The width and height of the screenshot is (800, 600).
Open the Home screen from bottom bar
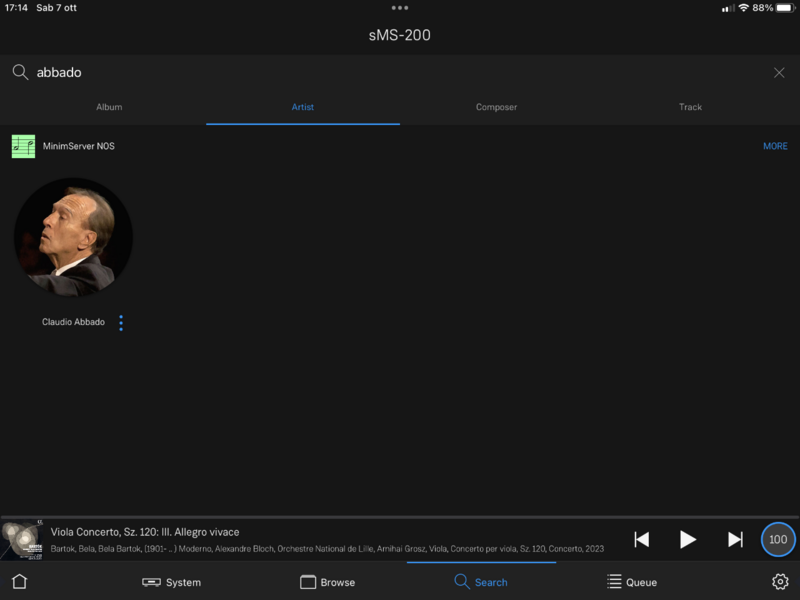tap(18, 581)
